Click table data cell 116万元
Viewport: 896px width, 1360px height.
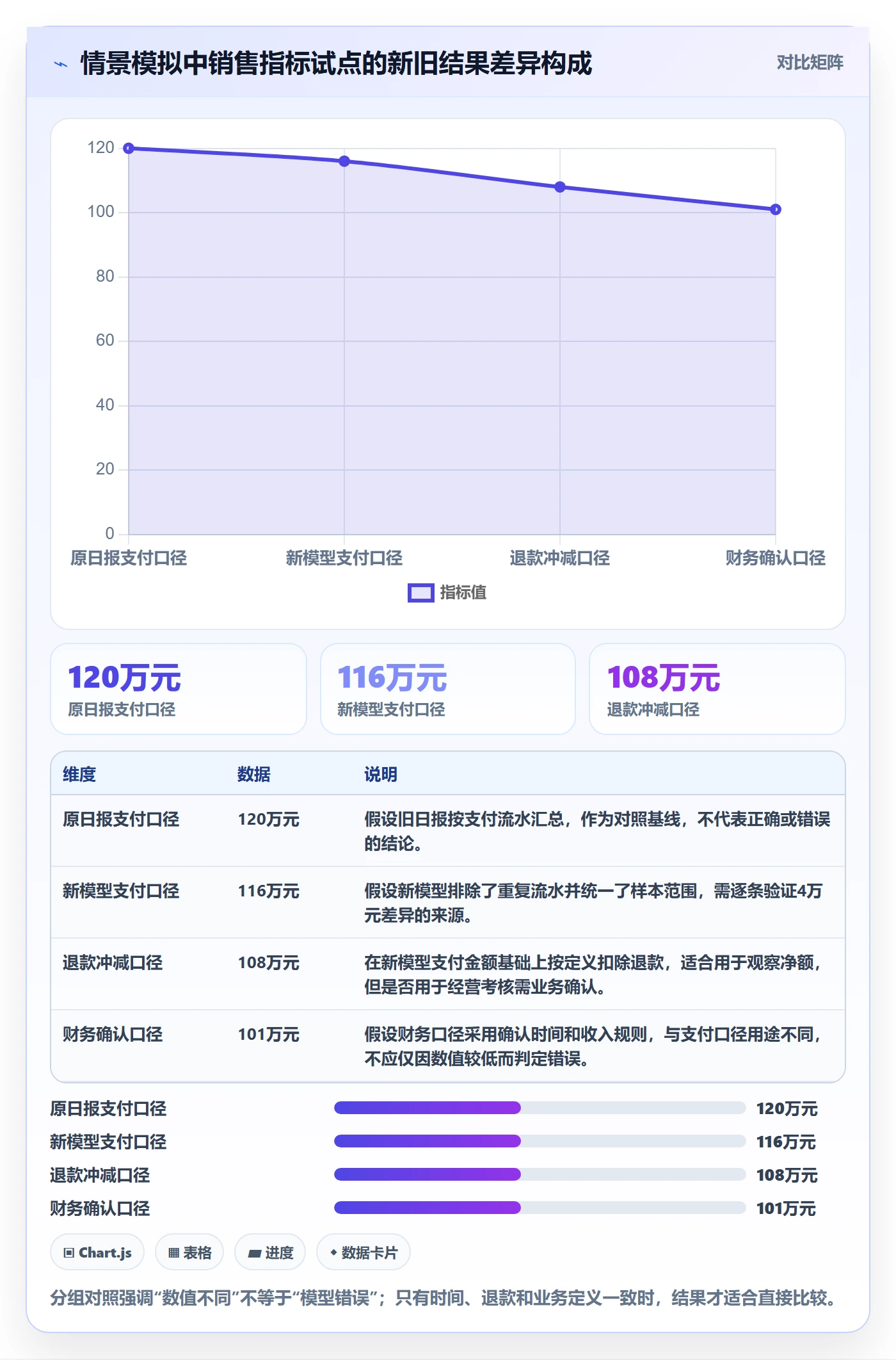[269, 891]
